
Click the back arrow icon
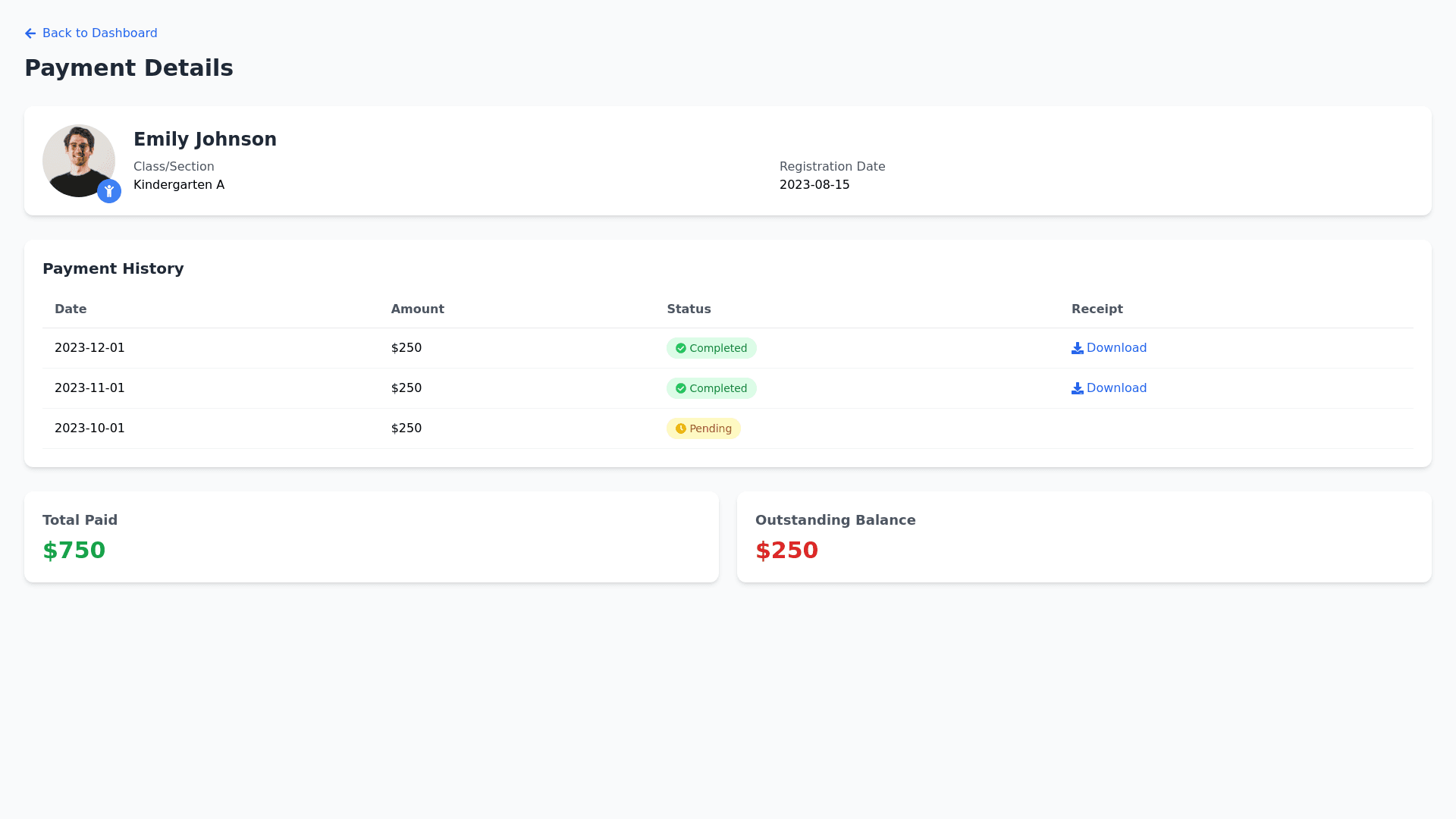coord(30,33)
